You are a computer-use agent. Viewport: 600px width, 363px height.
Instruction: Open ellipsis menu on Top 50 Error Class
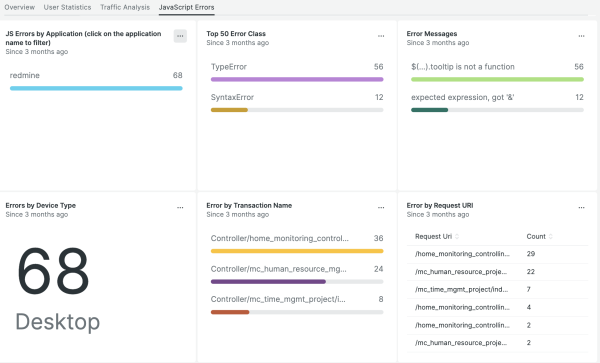click(381, 36)
